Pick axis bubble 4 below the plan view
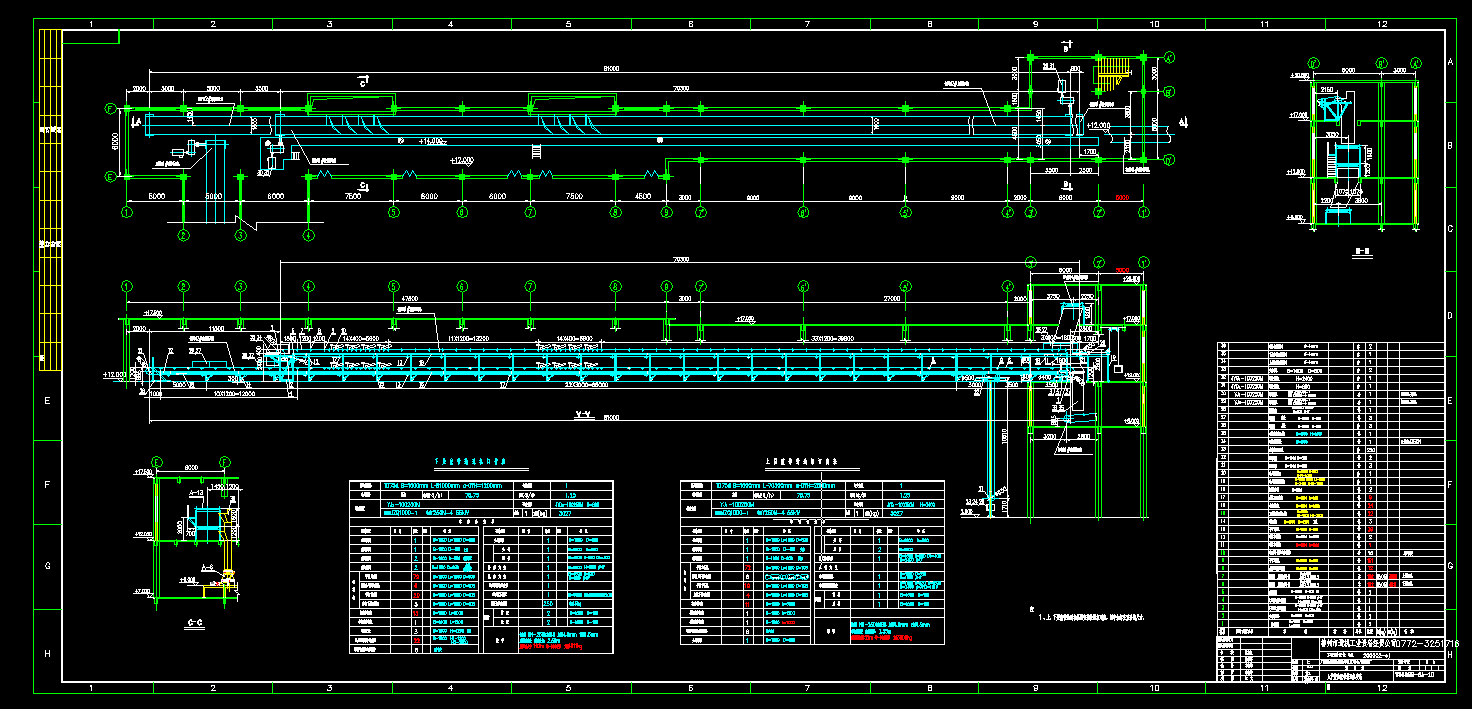Image resolution: width=1472 pixels, height=709 pixels. (x=308, y=236)
